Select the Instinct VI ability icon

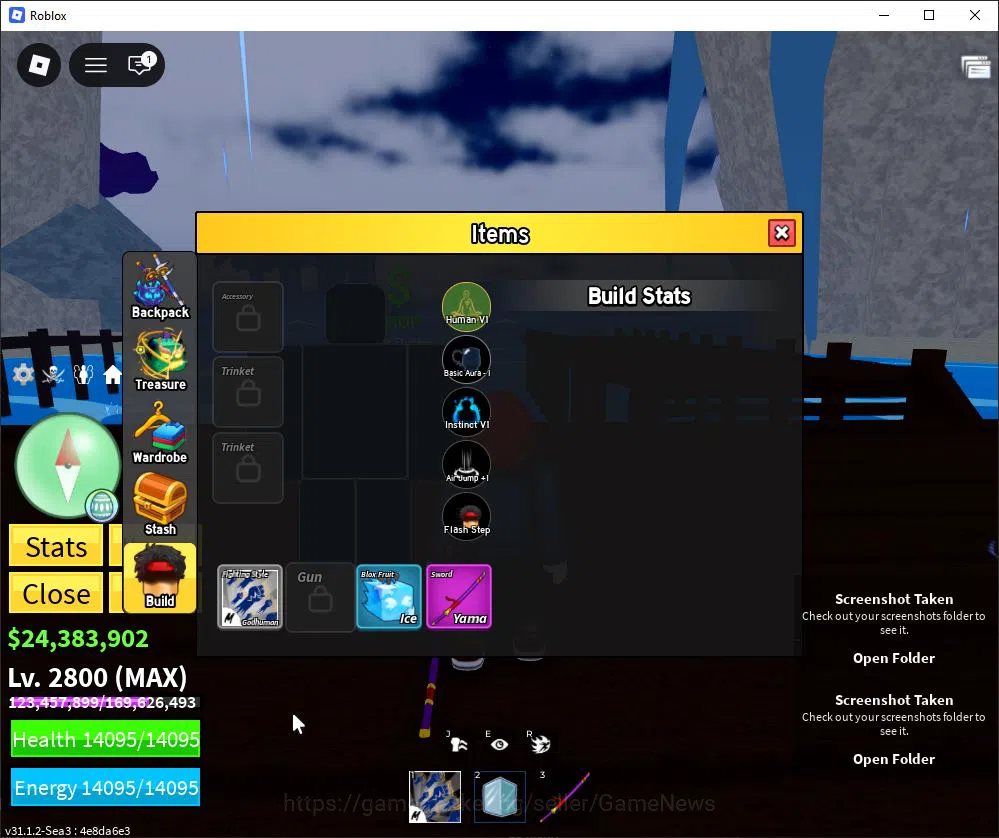tap(466, 412)
